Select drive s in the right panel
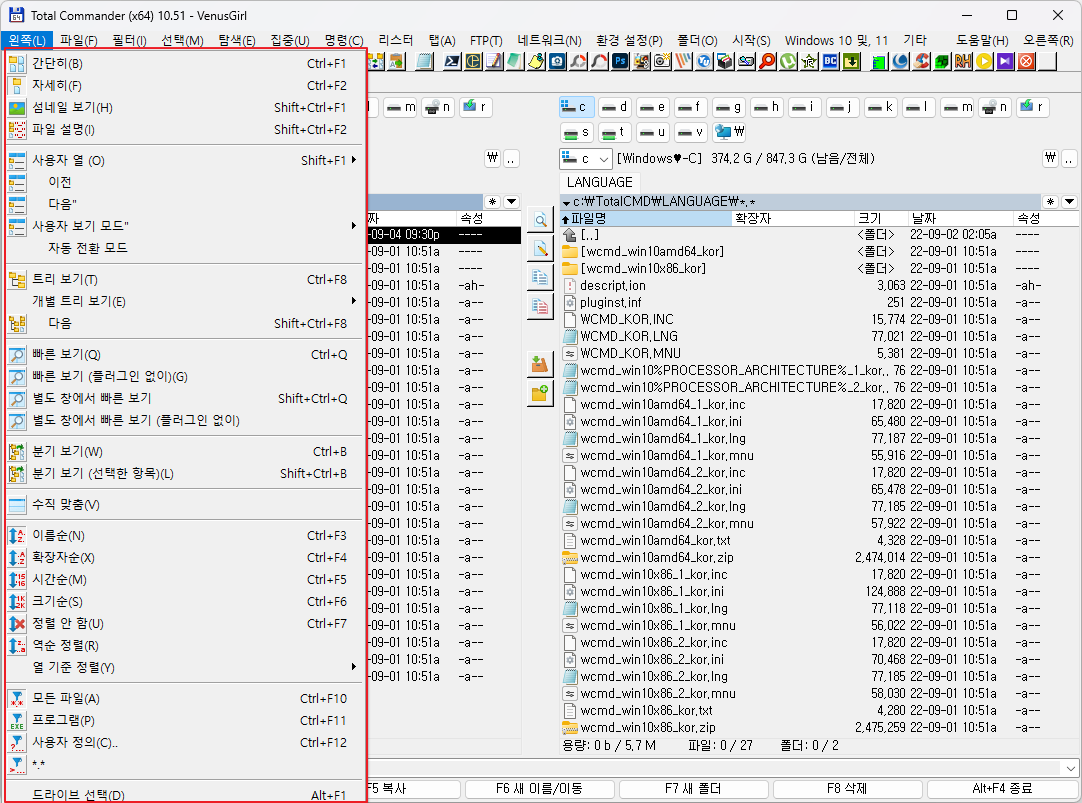1082x803 pixels. pyautogui.click(x=576, y=131)
